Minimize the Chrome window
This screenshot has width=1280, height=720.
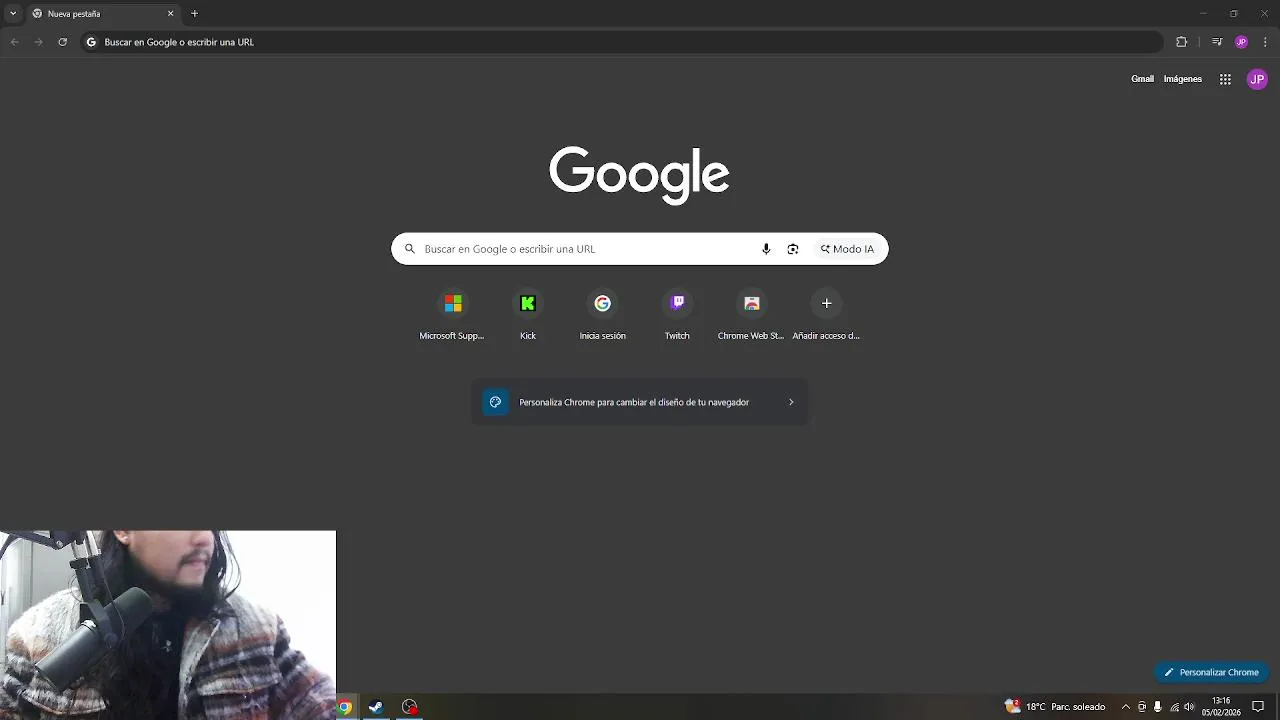[1203, 14]
